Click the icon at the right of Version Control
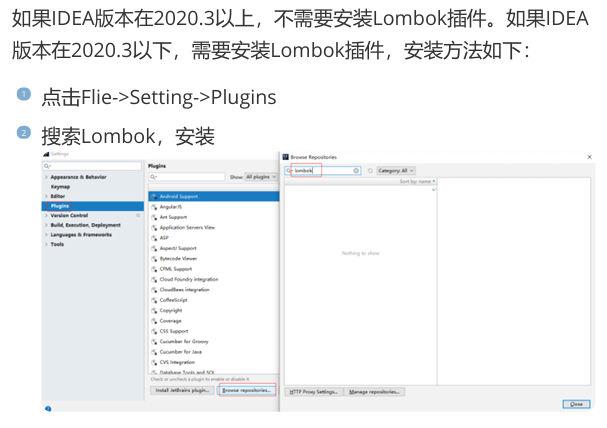 coord(138,216)
